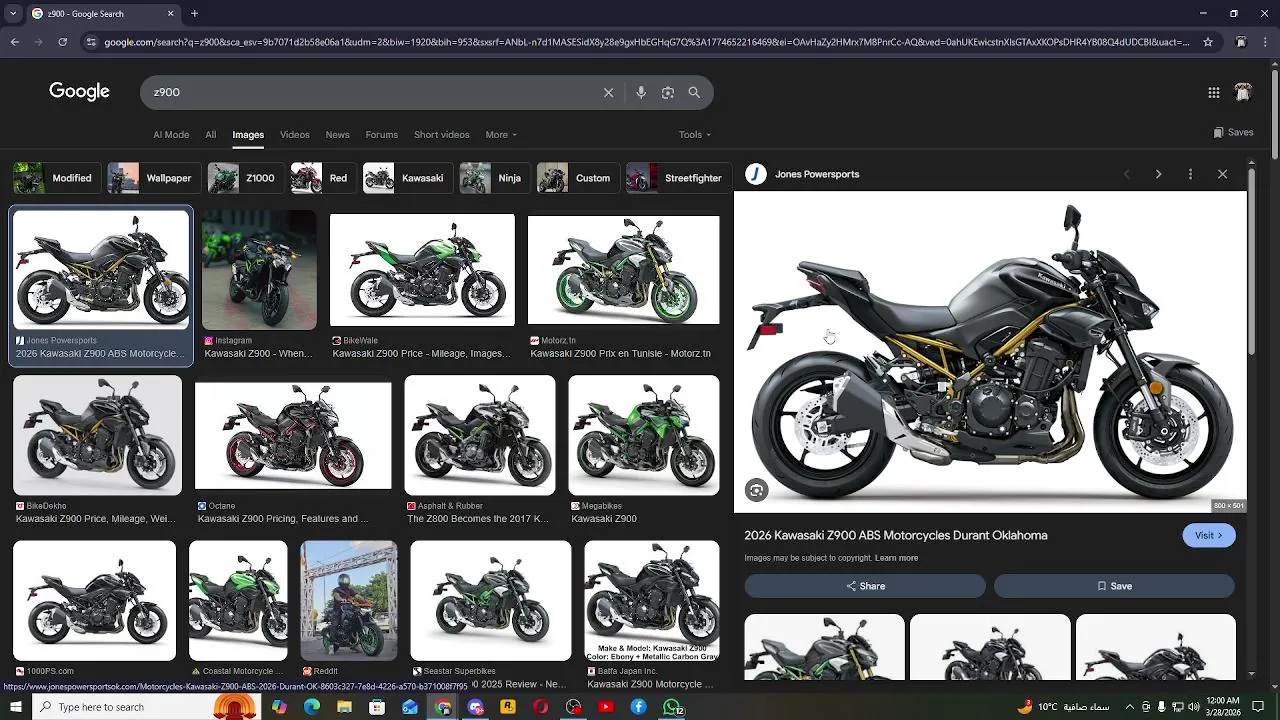This screenshot has height=720, width=1280.
Task: Switch to the Videos tab
Action: [294, 134]
